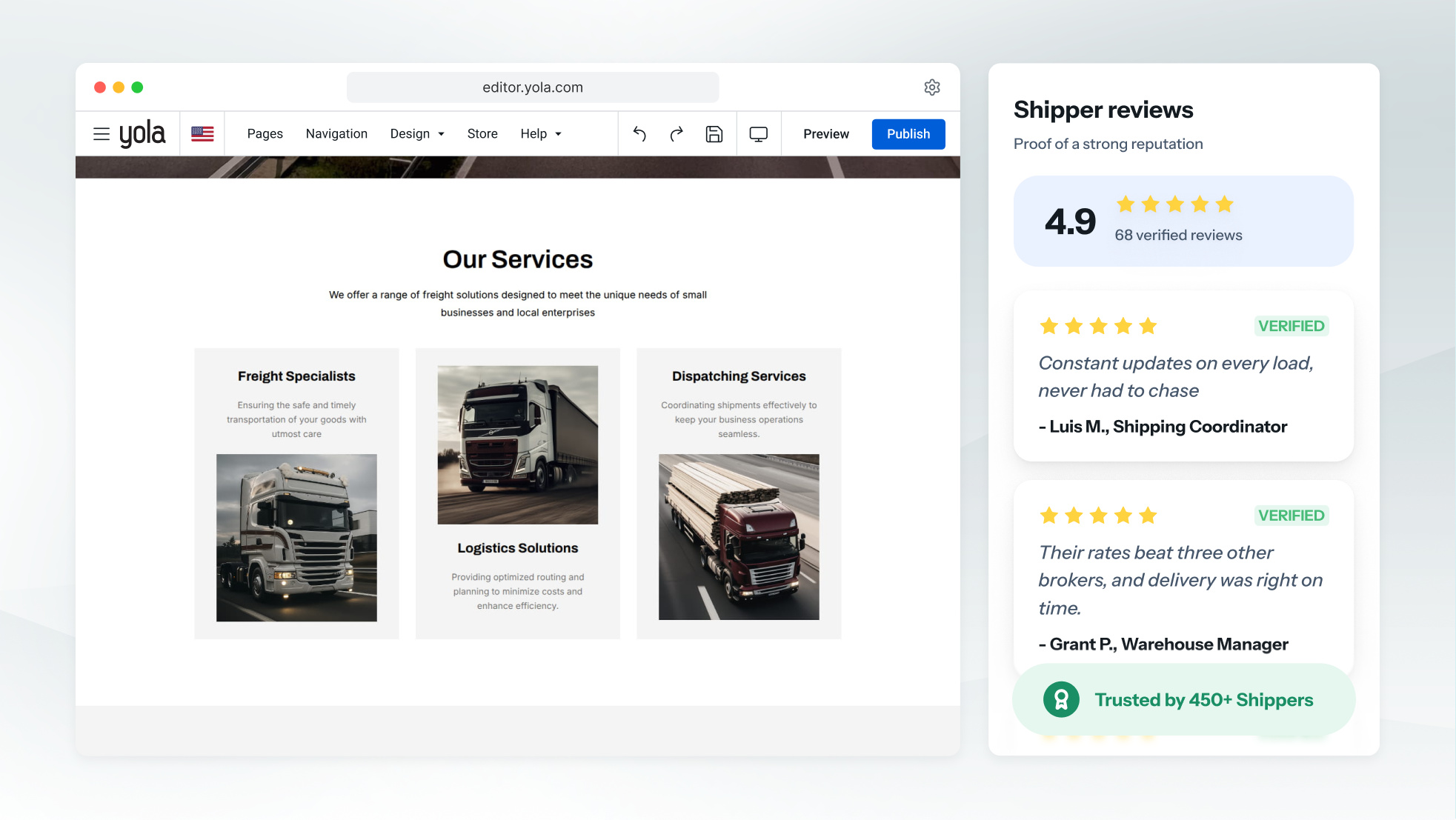Expand the Help dropdown
Viewport: 1456px width, 820px height.
point(541,134)
